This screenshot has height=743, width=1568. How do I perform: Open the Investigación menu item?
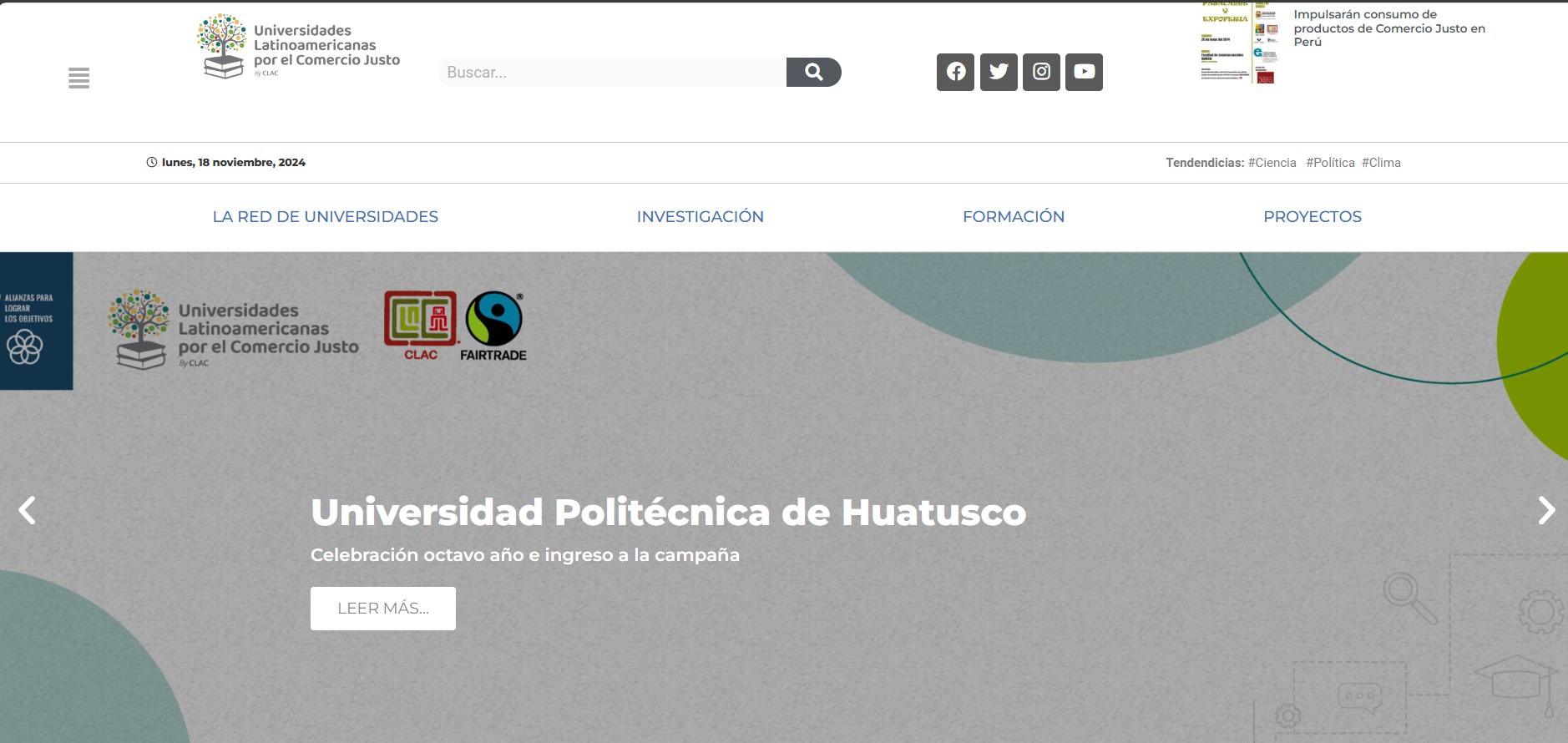point(701,217)
